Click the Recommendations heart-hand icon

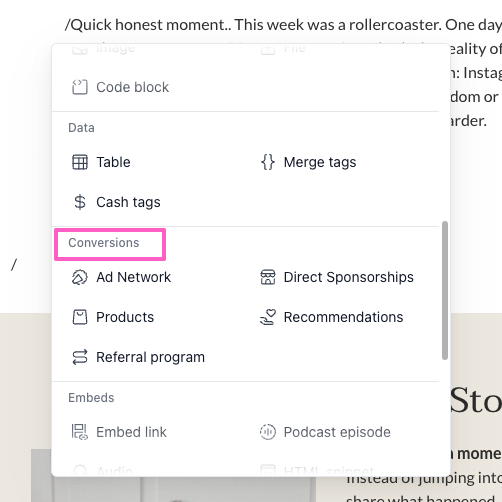[268, 317]
